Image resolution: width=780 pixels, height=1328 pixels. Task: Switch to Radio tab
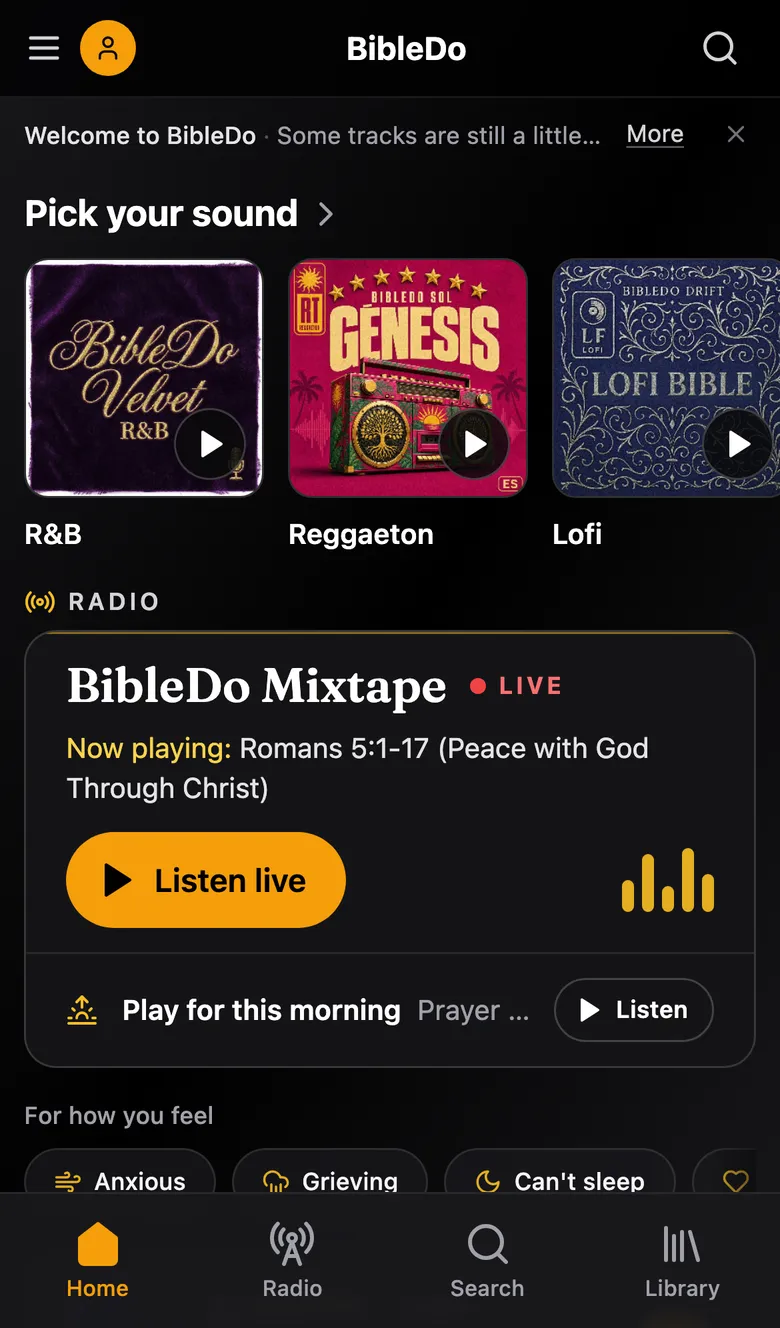tap(292, 1260)
